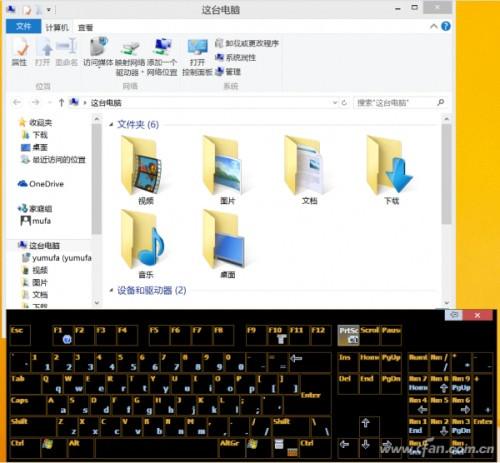Click the 属性 properties icon in ribbon
Image resolution: width=500 pixels, height=463 pixels.
click(x=19, y=52)
